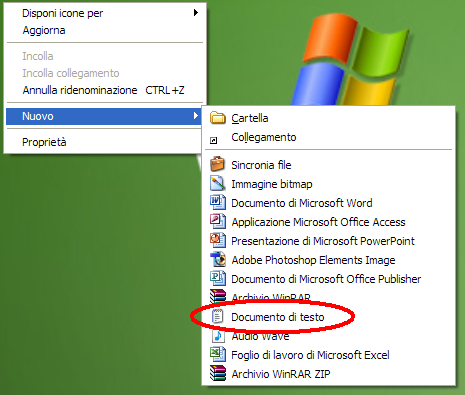The height and width of the screenshot is (395, 465).
Task: Expand the Disponi icone per submenu arrow
Action: [x=196, y=13]
